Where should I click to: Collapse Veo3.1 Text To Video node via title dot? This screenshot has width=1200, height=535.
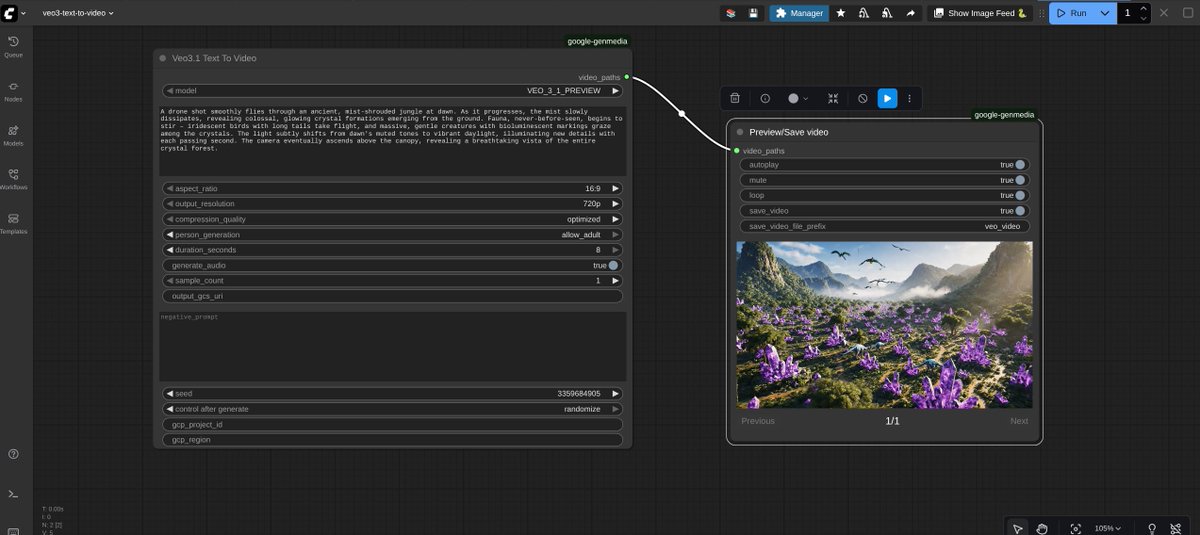[163, 58]
